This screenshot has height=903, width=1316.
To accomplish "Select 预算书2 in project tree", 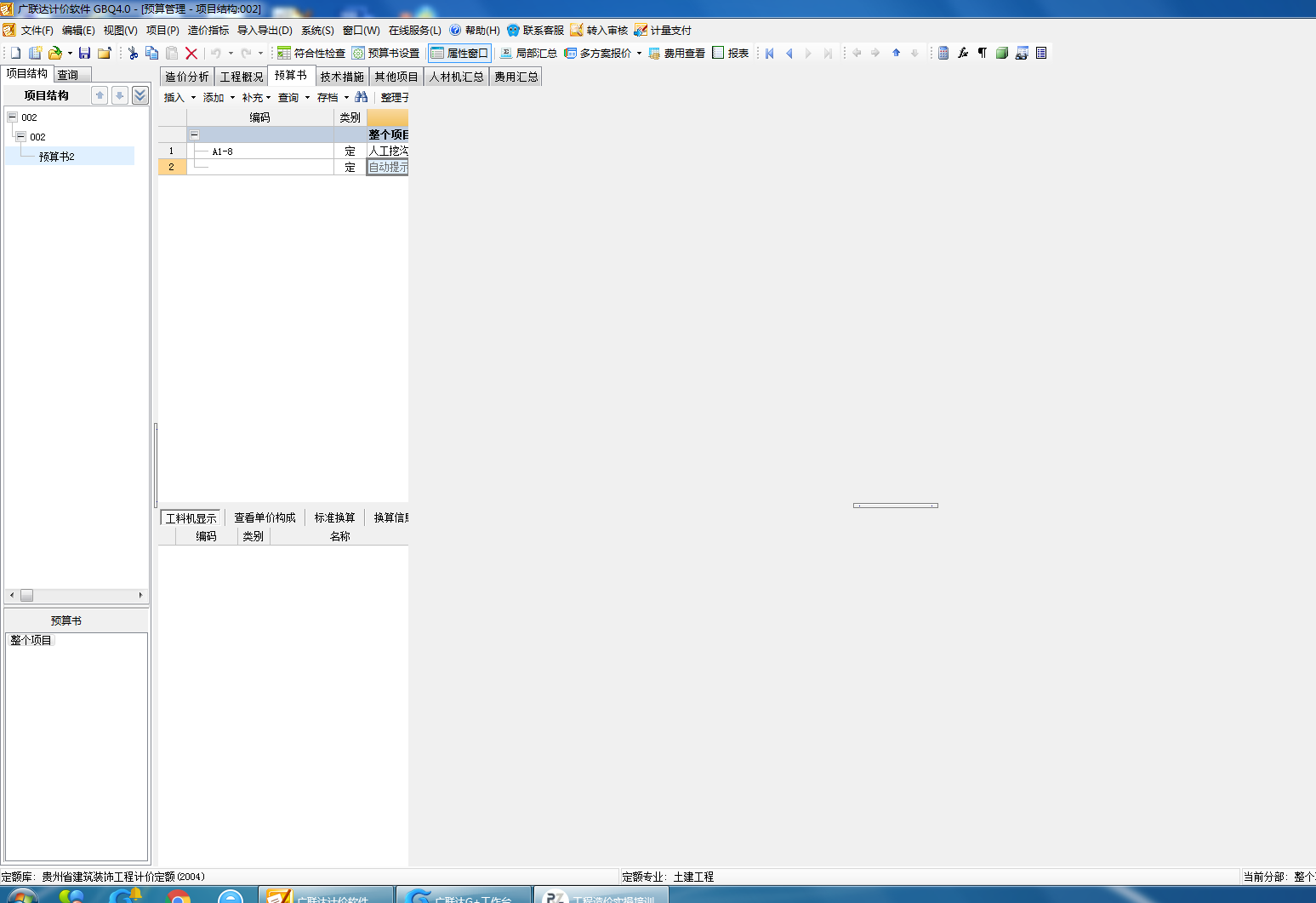I will (57, 157).
